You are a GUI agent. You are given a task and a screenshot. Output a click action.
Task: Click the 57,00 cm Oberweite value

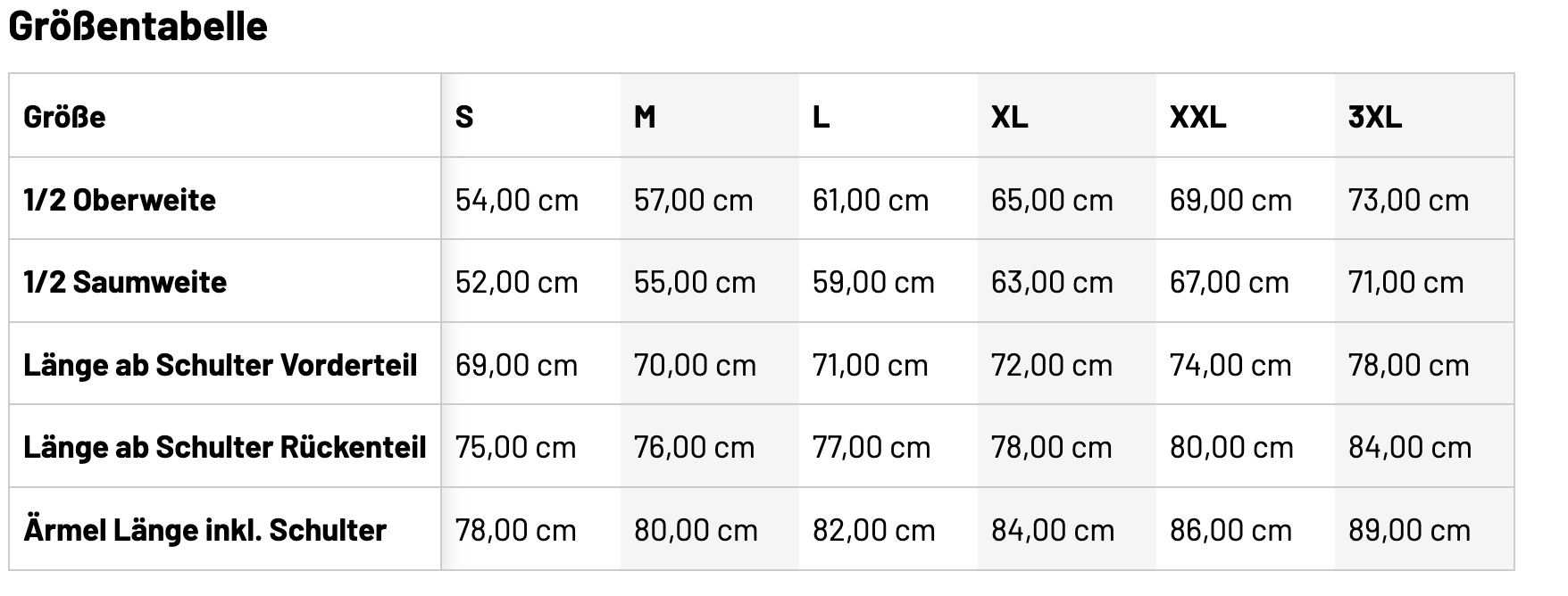point(694,200)
